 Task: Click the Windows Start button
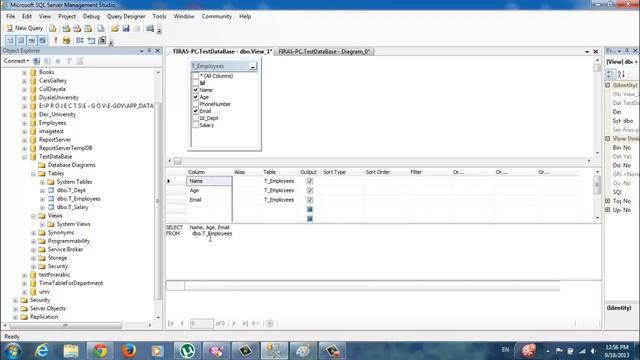[x=13, y=351]
